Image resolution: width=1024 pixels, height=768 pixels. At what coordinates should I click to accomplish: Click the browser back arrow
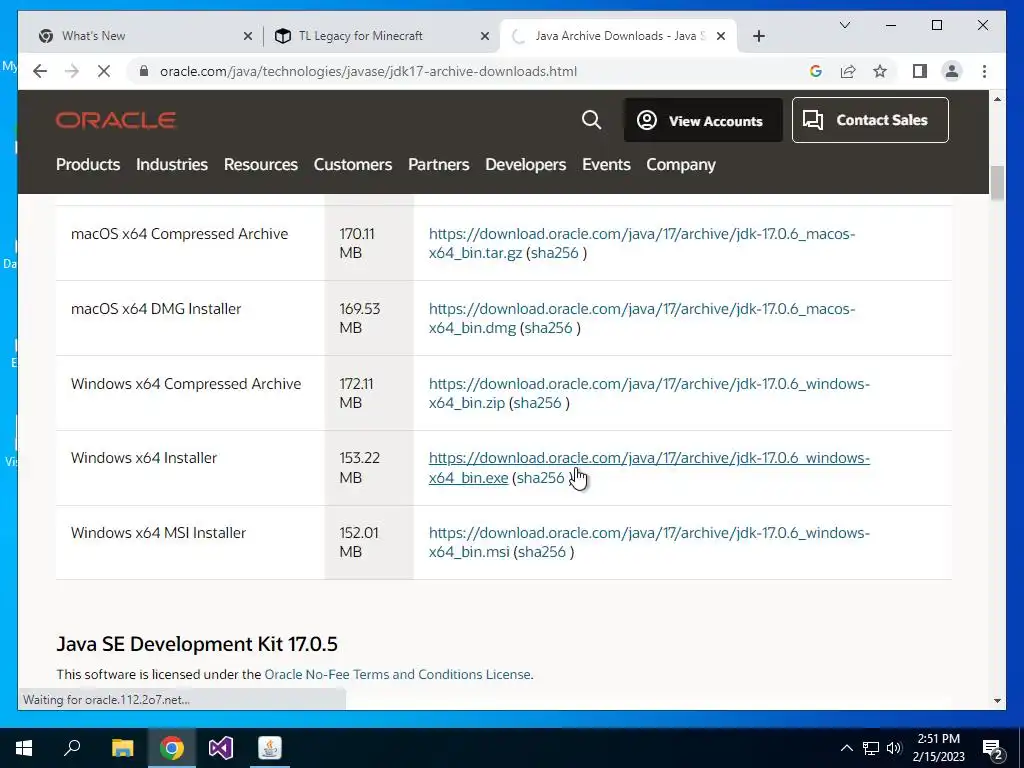coord(40,71)
